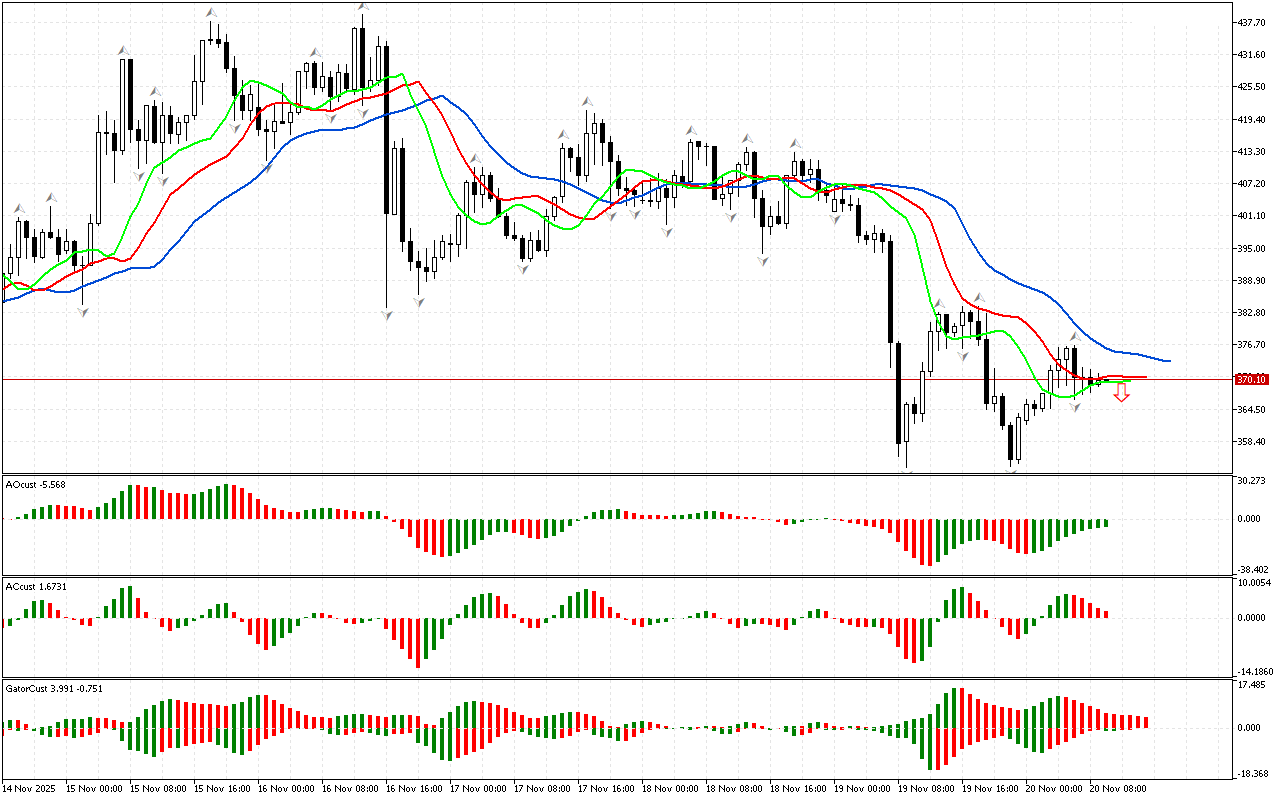The height and width of the screenshot is (800, 1280).
Task: Grab divider between price chart and AOcust panel
Action: (615, 474)
